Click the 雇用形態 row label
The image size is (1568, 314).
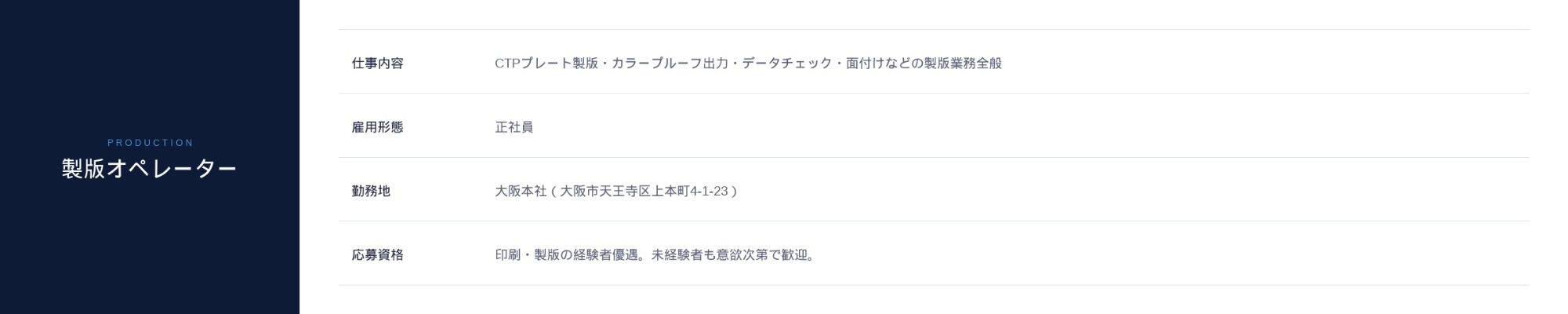377,127
